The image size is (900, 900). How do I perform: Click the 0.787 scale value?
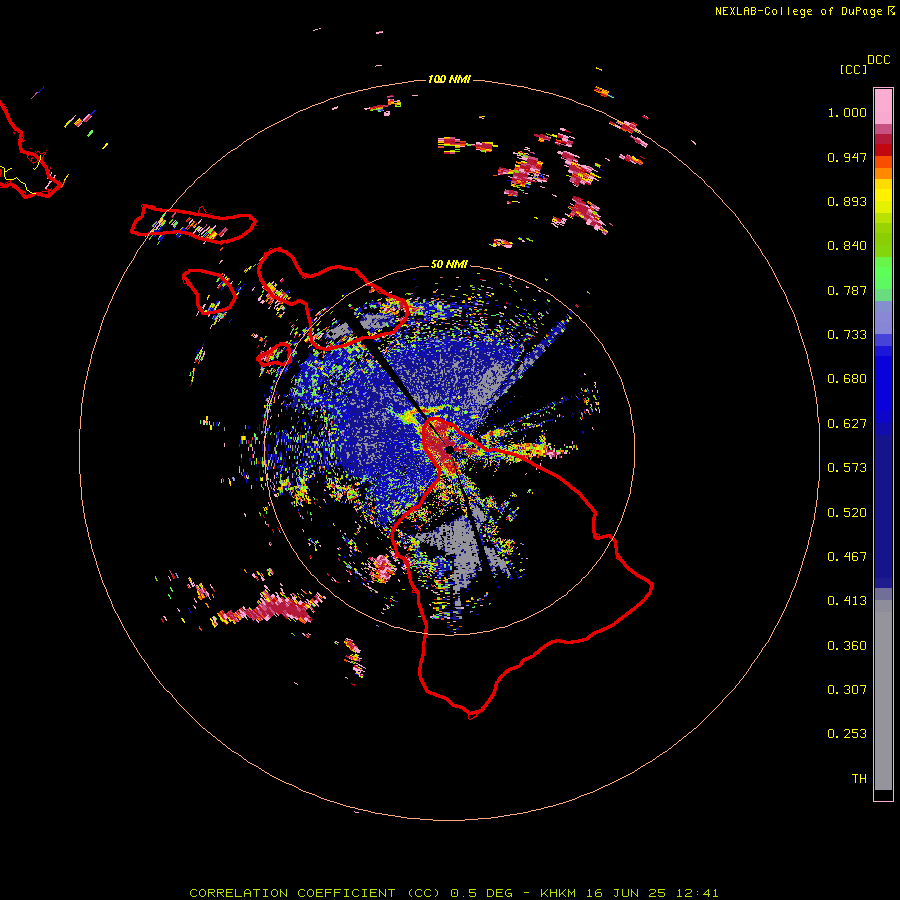(847, 290)
